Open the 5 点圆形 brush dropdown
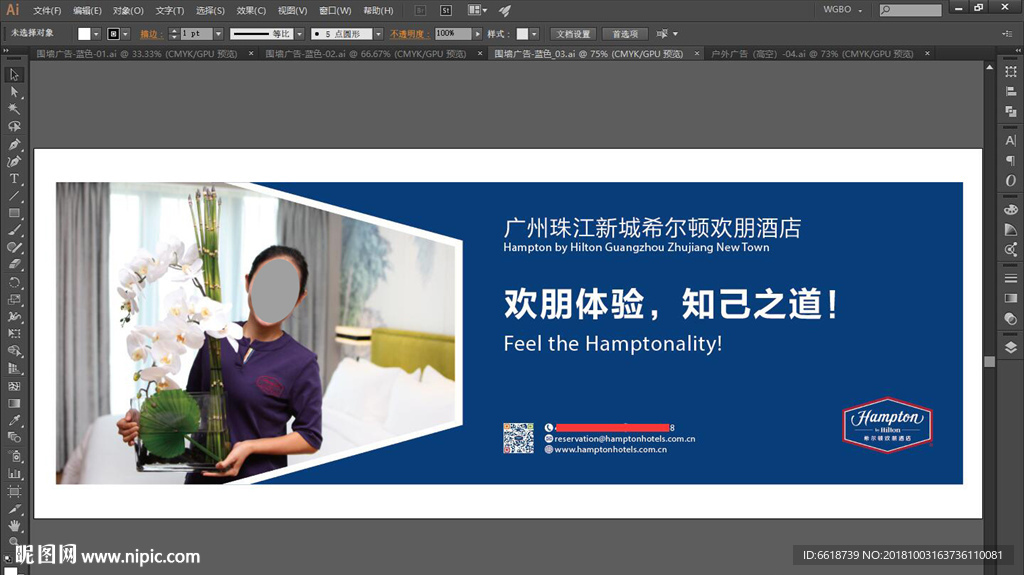Image resolution: width=1024 pixels, height=575 pixels. click(x=378, y=34)
